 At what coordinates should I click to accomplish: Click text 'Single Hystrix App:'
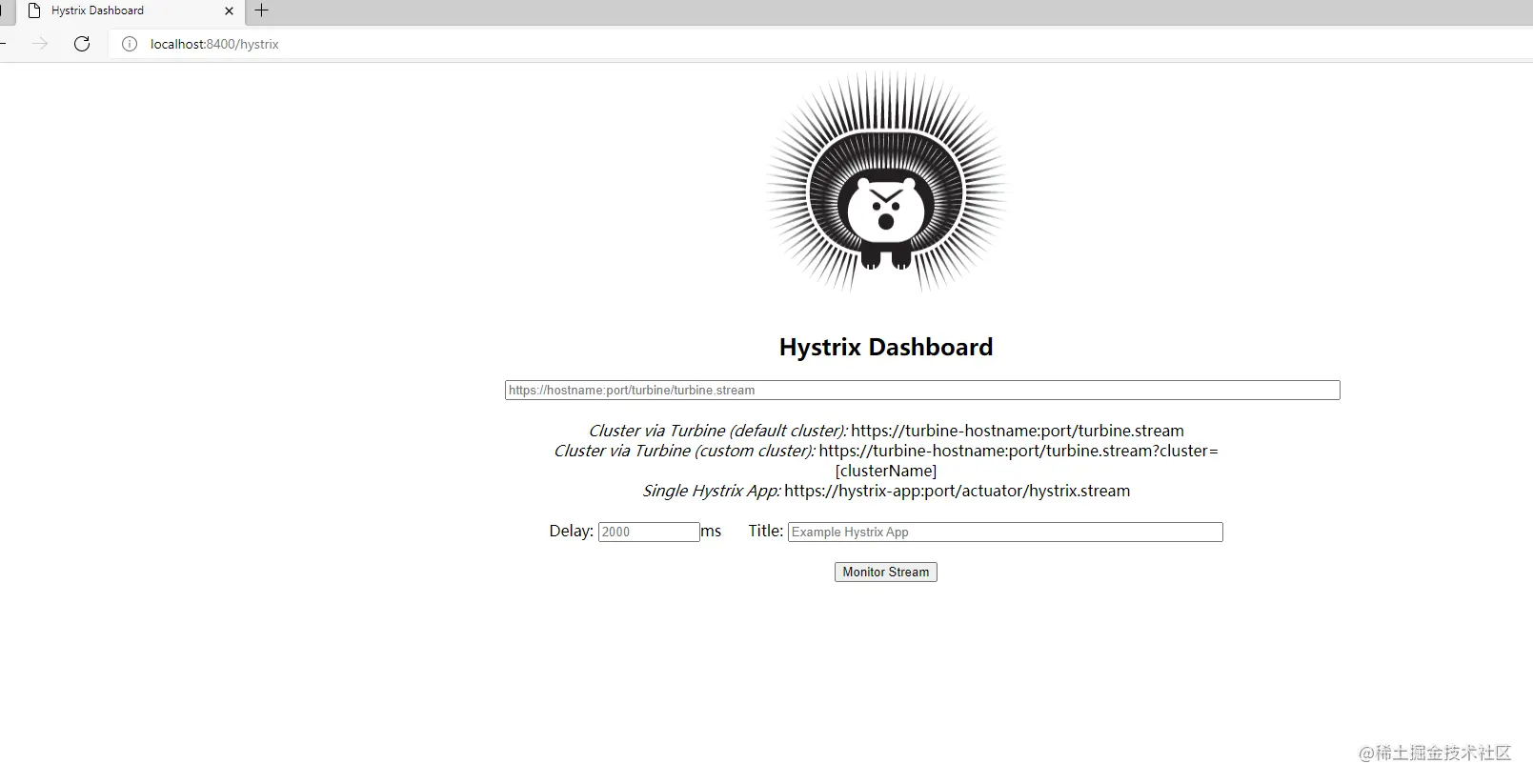(711, 491)
